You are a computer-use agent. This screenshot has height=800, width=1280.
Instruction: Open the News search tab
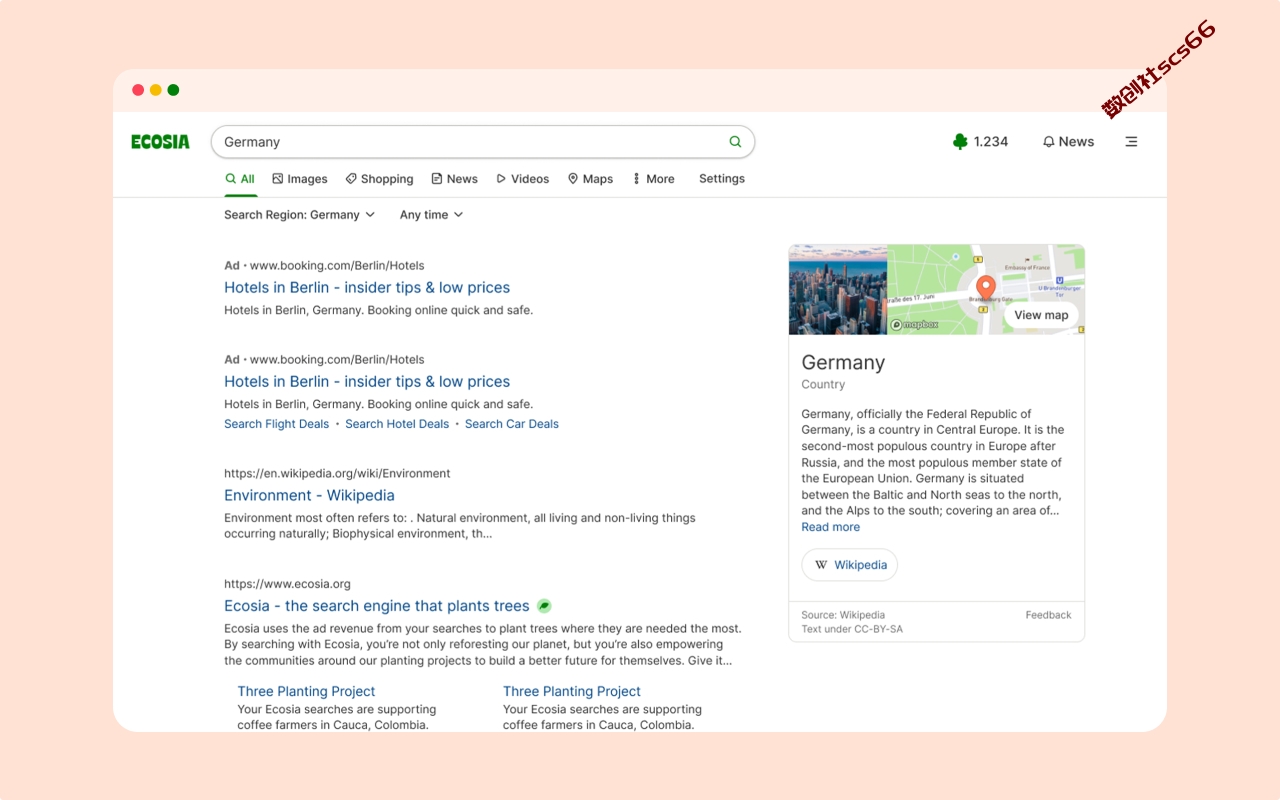(x=455, y=179)
